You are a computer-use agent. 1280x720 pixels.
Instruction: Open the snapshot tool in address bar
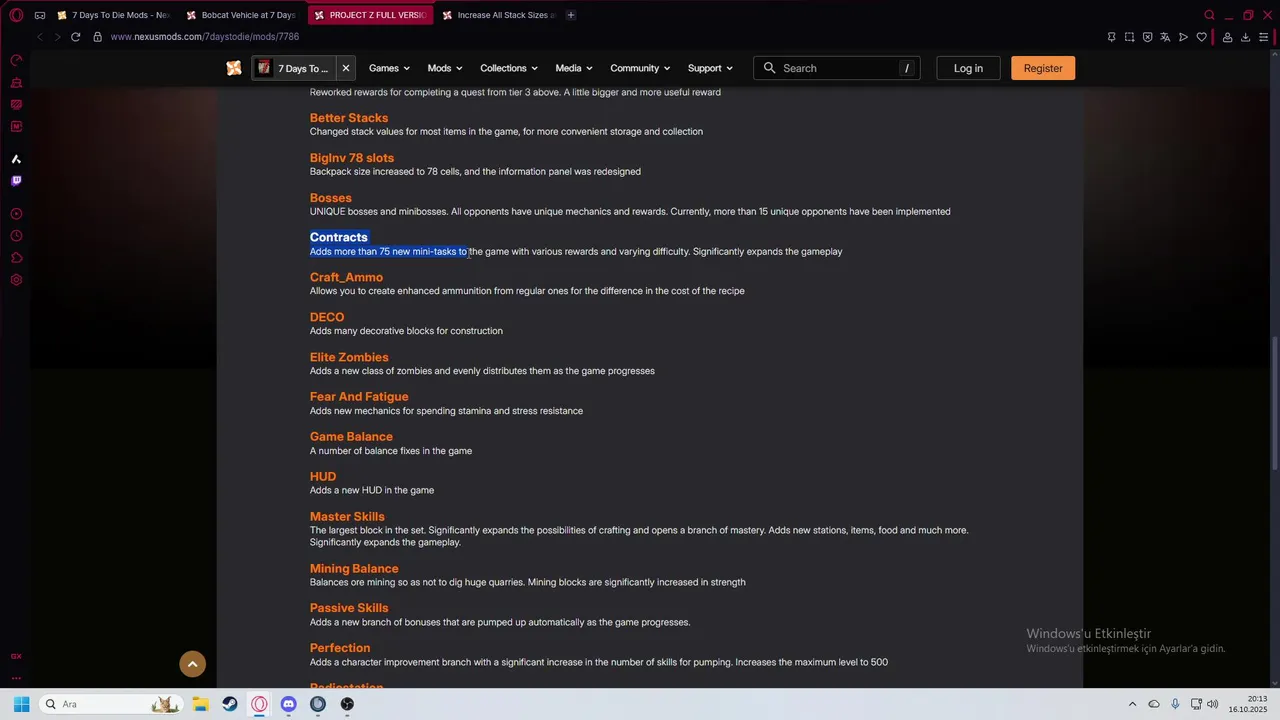tap(1129, 37)
